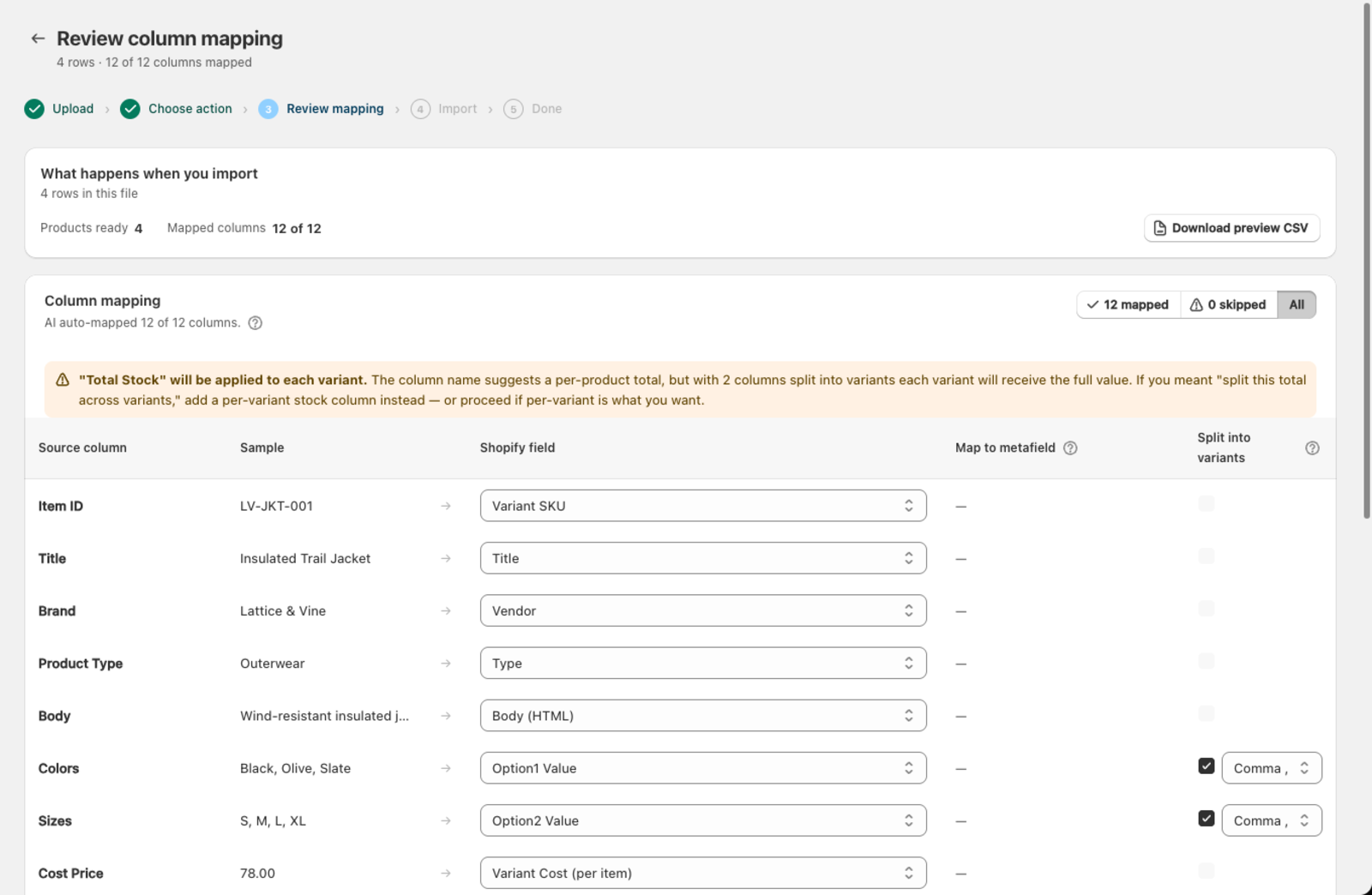Click the Upload step checkmark icon
Screen dimensions: 1372x895
(34, 109)
